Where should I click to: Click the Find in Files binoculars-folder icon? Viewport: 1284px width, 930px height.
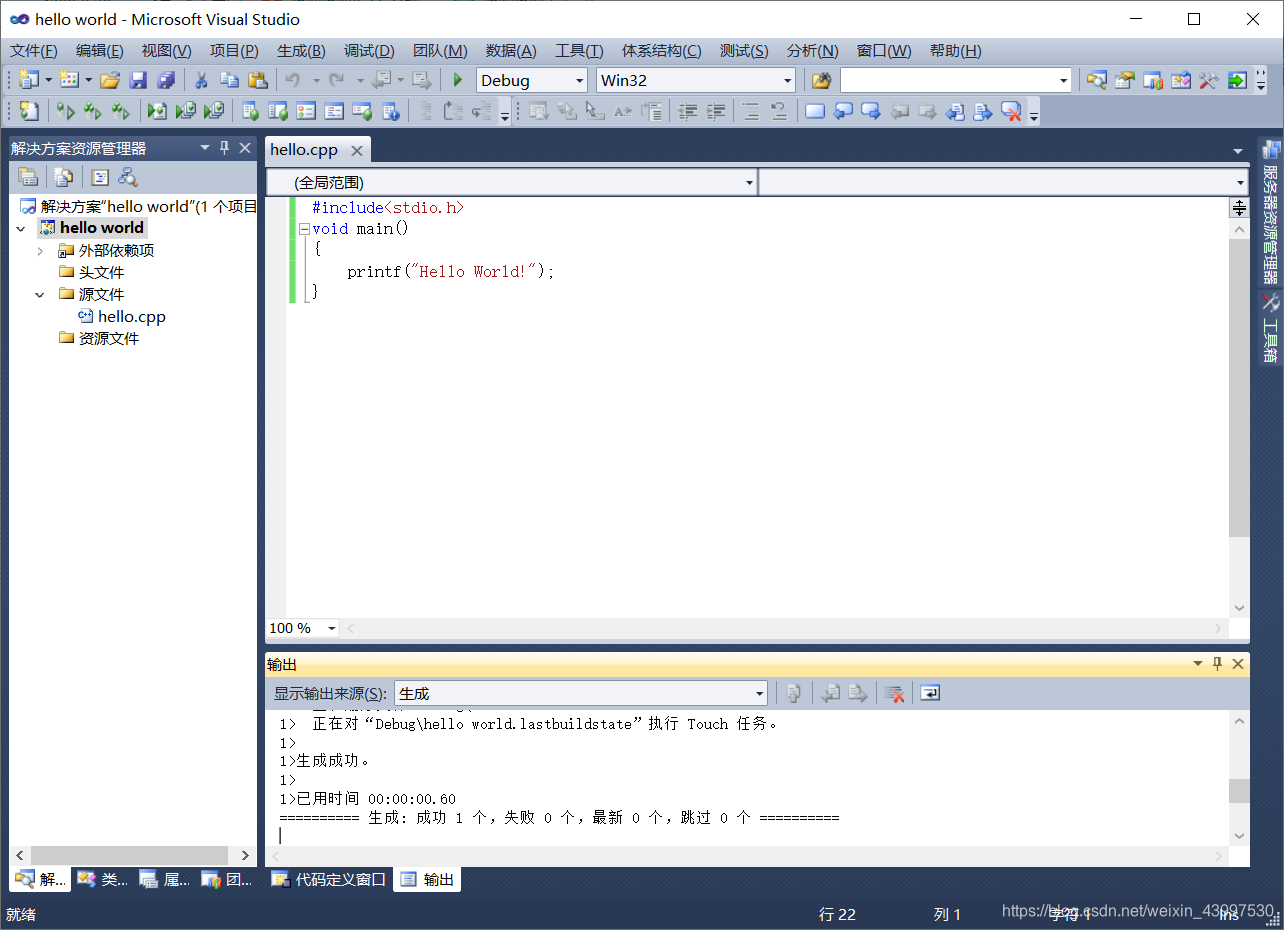[x=821, y=81]
